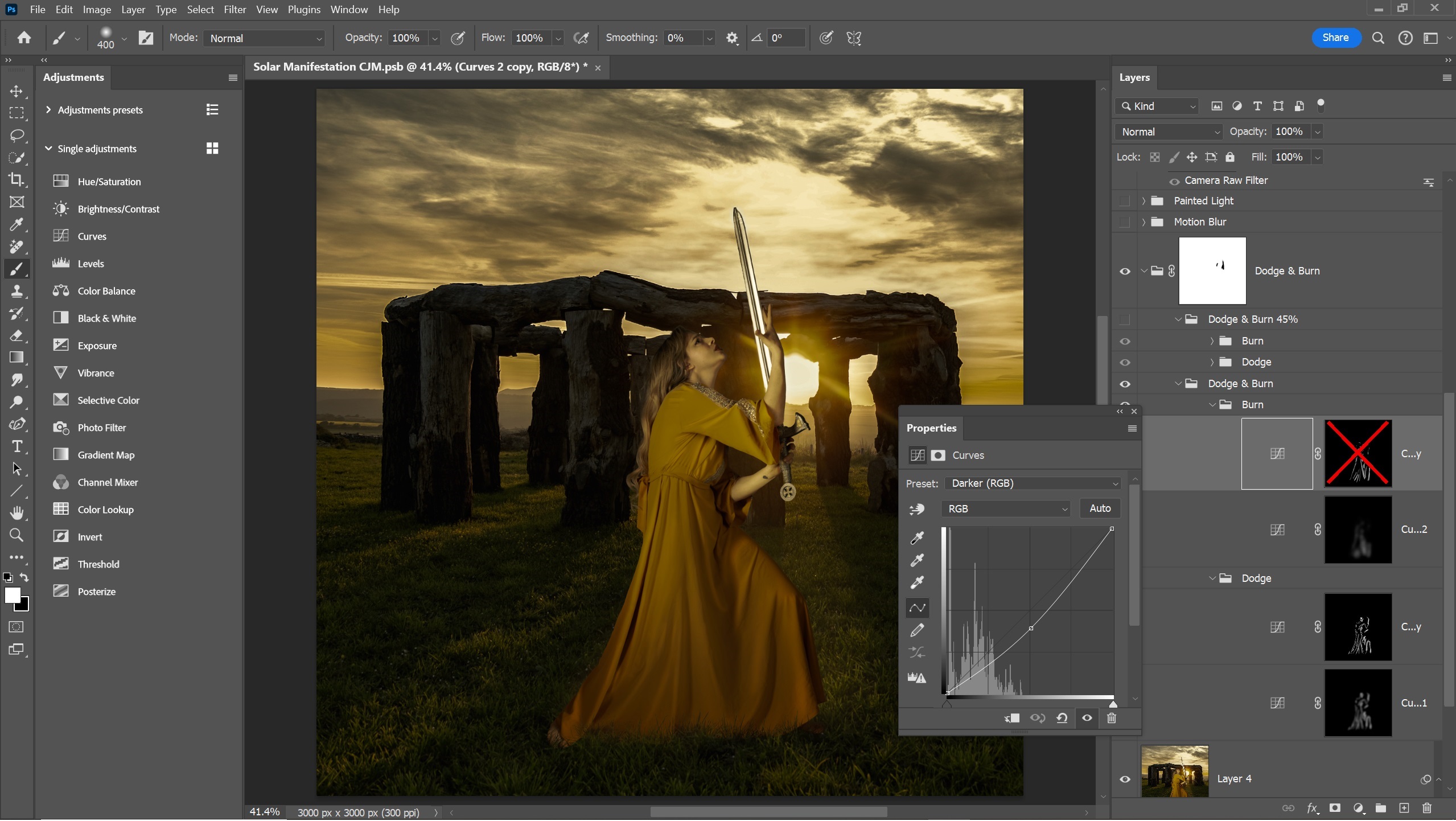Open the Curves adjustment
Viewport: 1456px width, 821px height.
[92, 236]
